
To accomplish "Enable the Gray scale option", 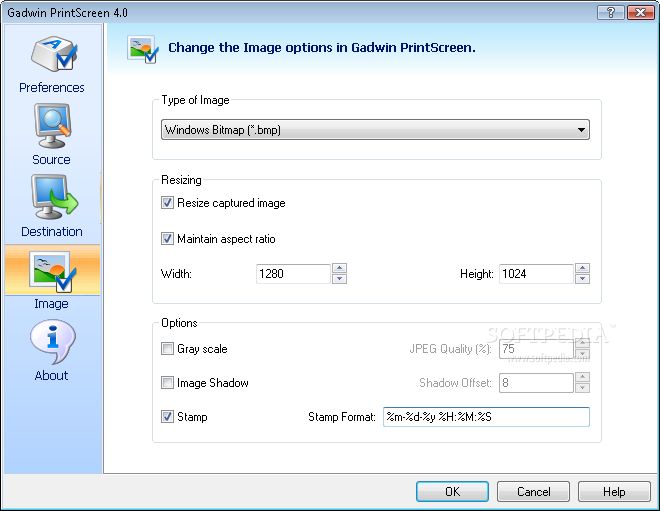I will tap(167, 349).
